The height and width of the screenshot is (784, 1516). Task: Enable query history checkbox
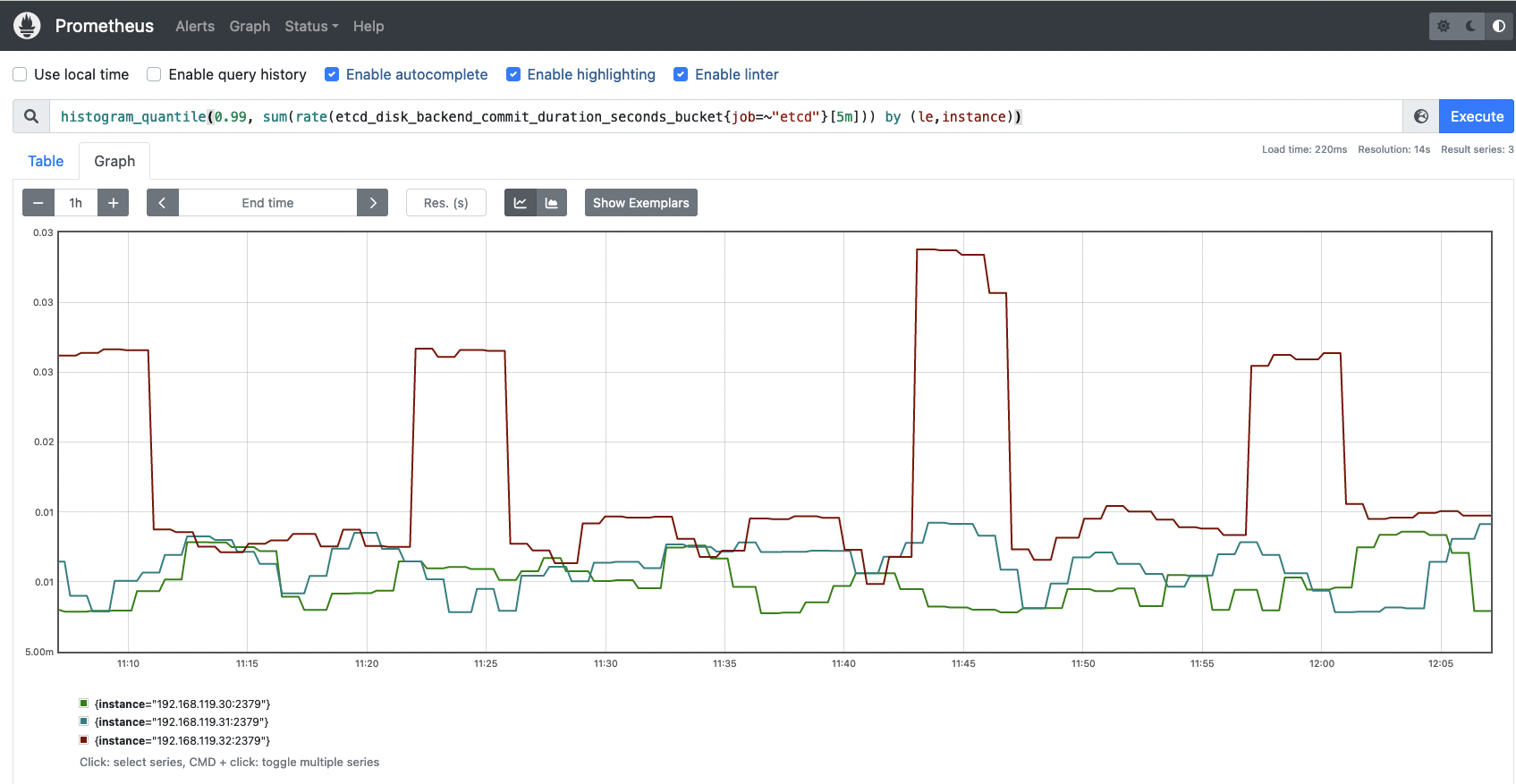(154, 74)
